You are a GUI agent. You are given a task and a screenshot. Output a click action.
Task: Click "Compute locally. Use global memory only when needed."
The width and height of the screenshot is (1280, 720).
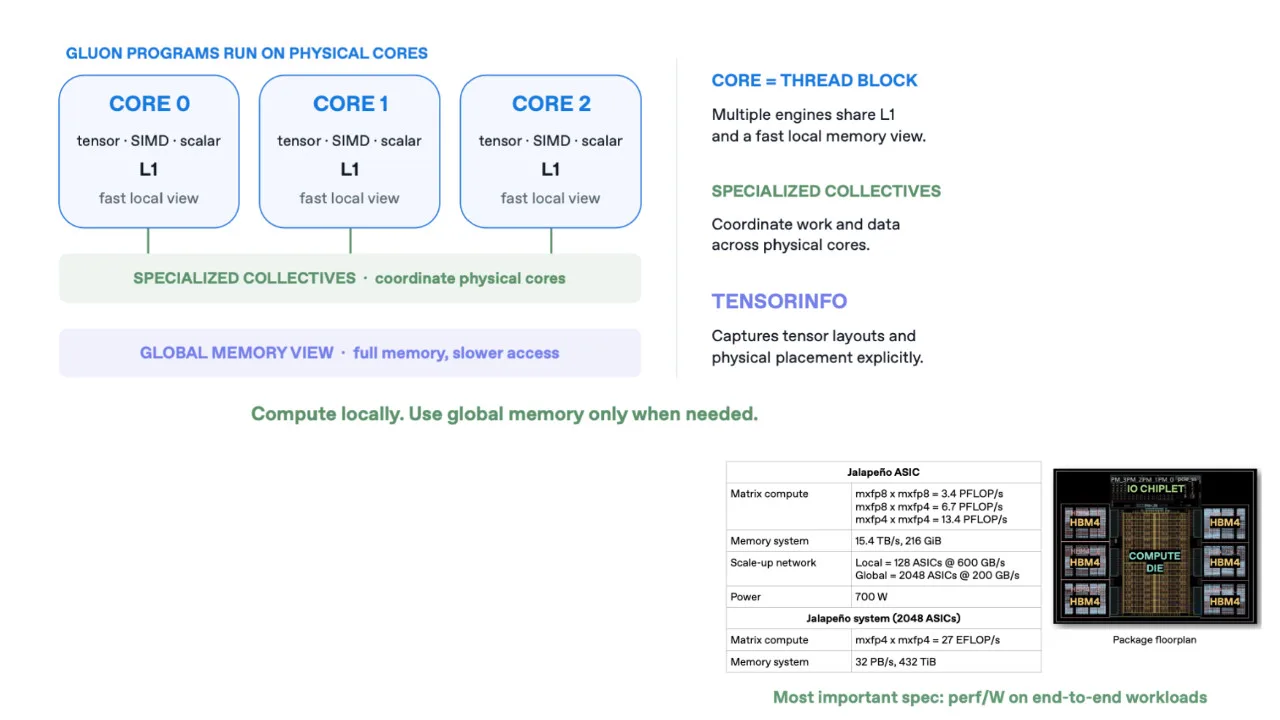pyautogui.click(x=504, y=414)
